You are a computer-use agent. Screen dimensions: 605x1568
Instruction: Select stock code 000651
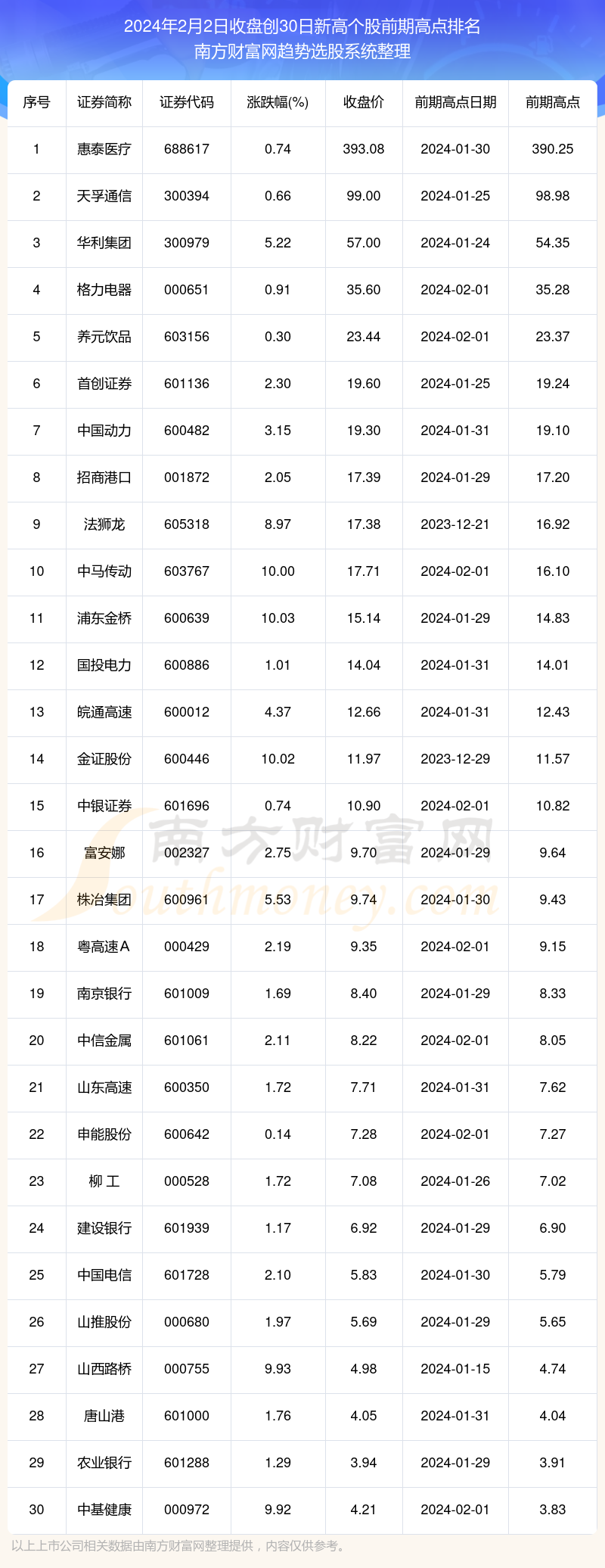187,290
